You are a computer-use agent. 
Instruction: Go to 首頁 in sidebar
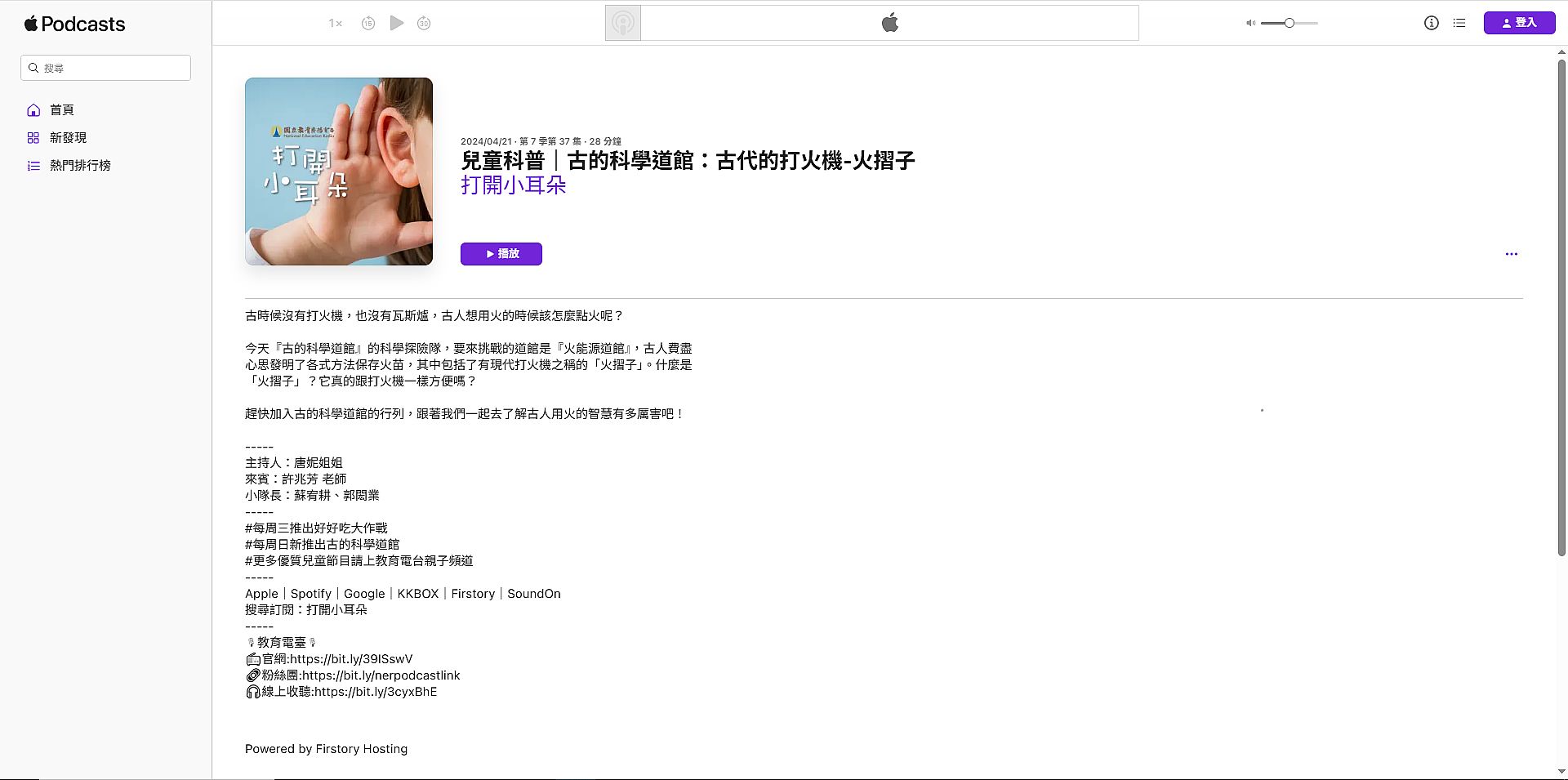[62, 110]
